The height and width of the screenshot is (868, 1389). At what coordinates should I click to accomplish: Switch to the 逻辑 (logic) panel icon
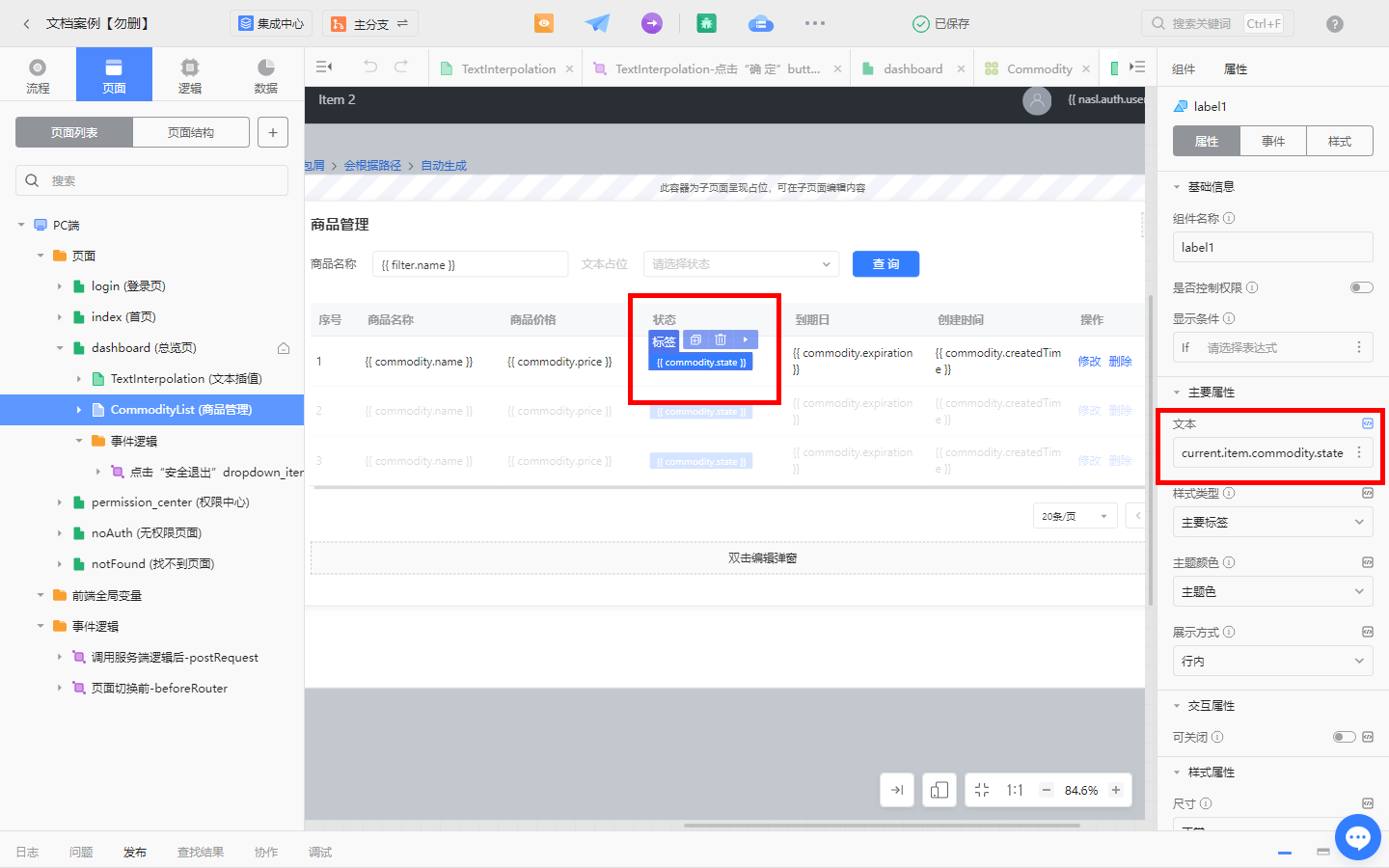tap(189, 73)
